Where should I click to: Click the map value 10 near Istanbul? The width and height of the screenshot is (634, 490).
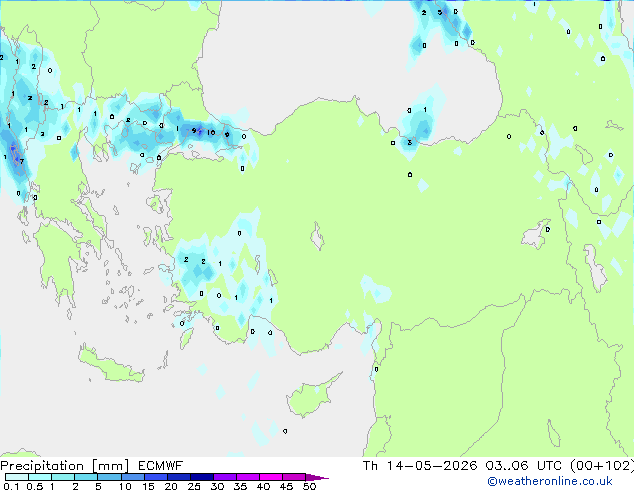[x=211, y=132]
